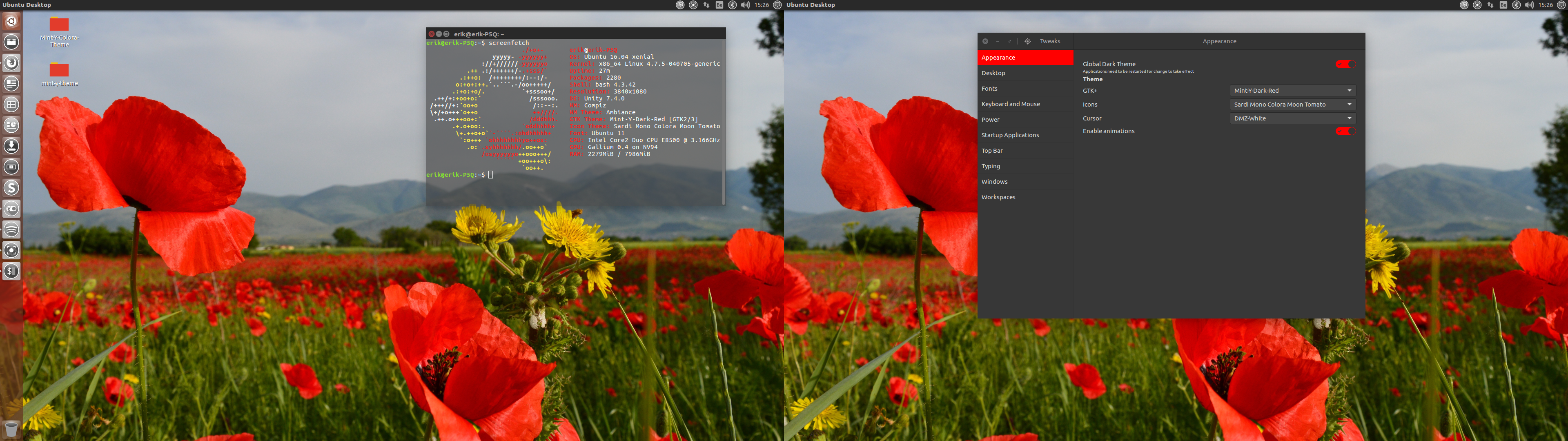
Task: Open the dollar-sign launcher icon
Action: (11, 271)
